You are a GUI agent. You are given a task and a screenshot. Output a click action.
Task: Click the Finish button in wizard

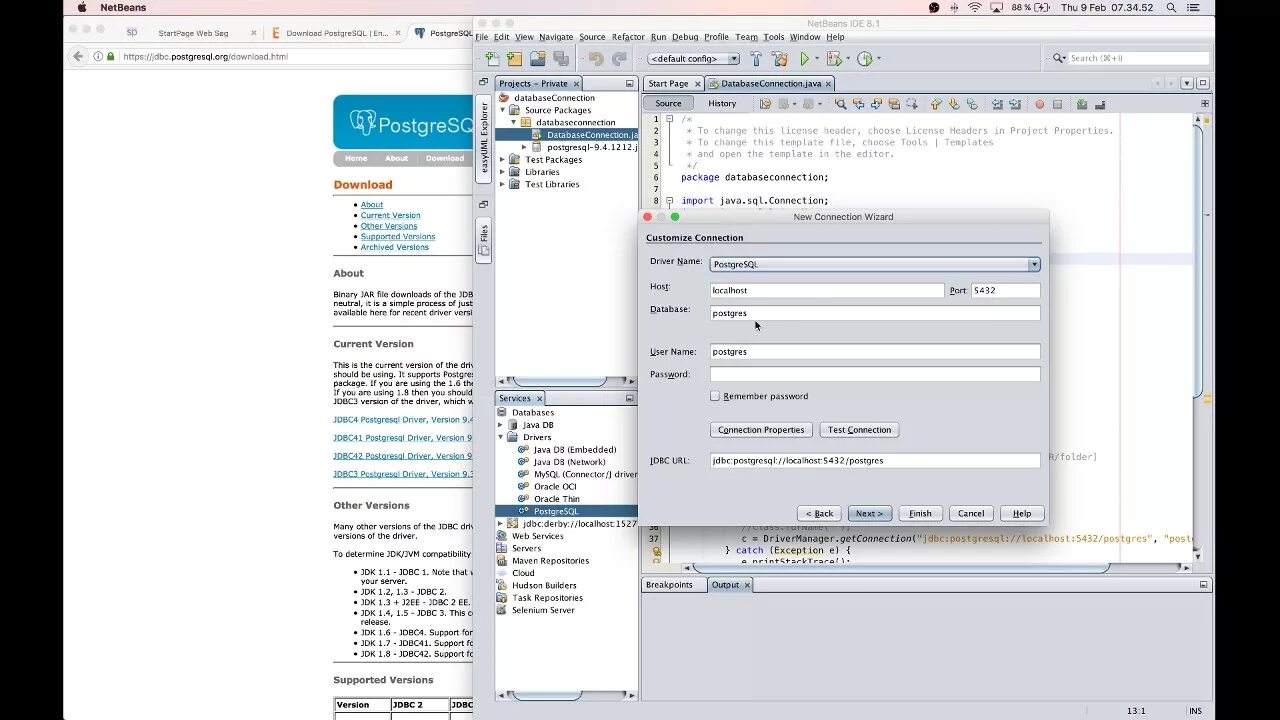pyautogui.click(x=920, y=513)
